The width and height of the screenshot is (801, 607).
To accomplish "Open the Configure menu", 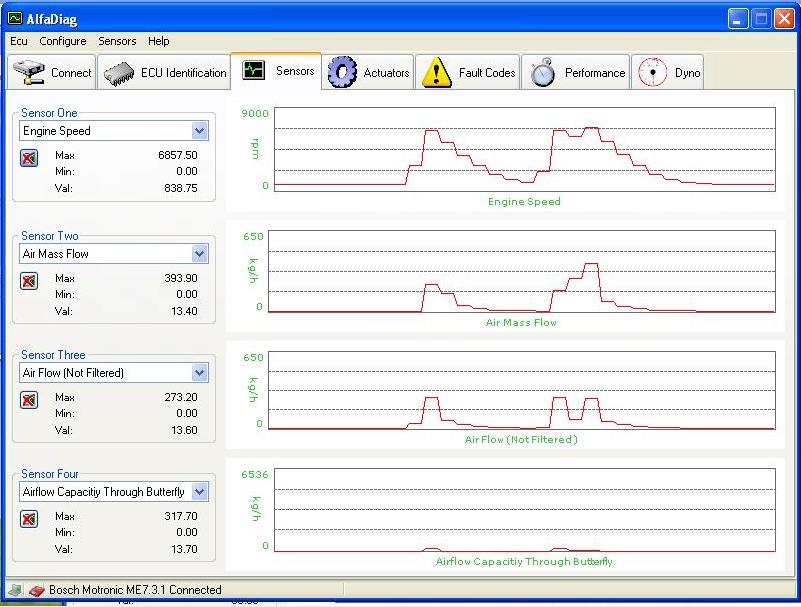I will (x=63, y=41).
